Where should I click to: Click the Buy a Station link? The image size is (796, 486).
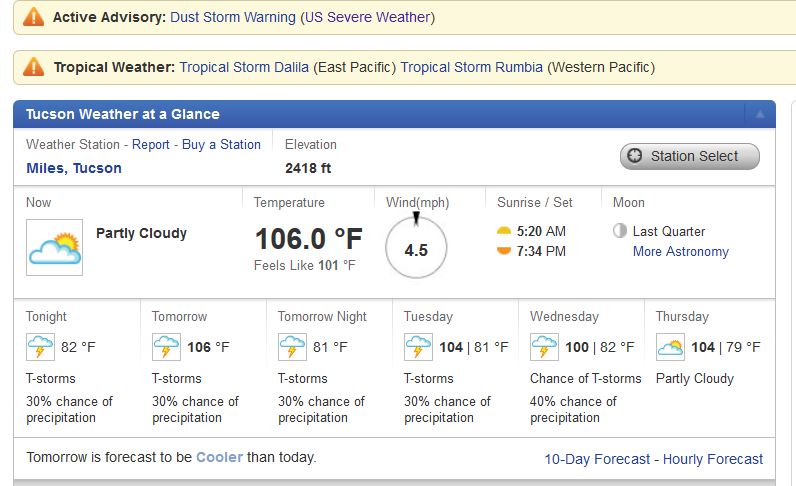[x=221, y=144]
